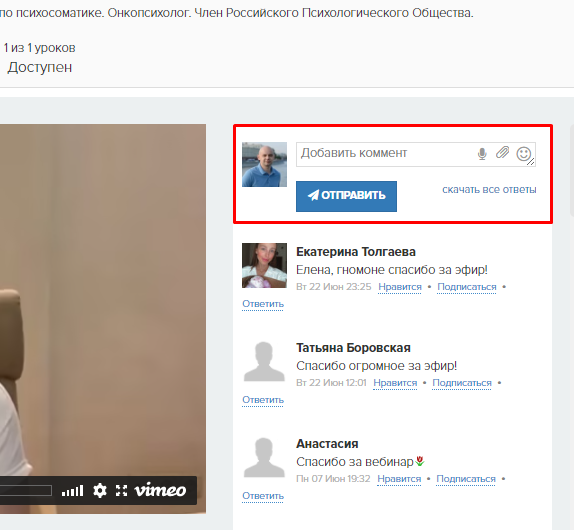Click the timestamp Вт 22 Июн 23:25
The width and height of the screenshot is (574, 530).
pyautogui.click(x=333, y=287)
